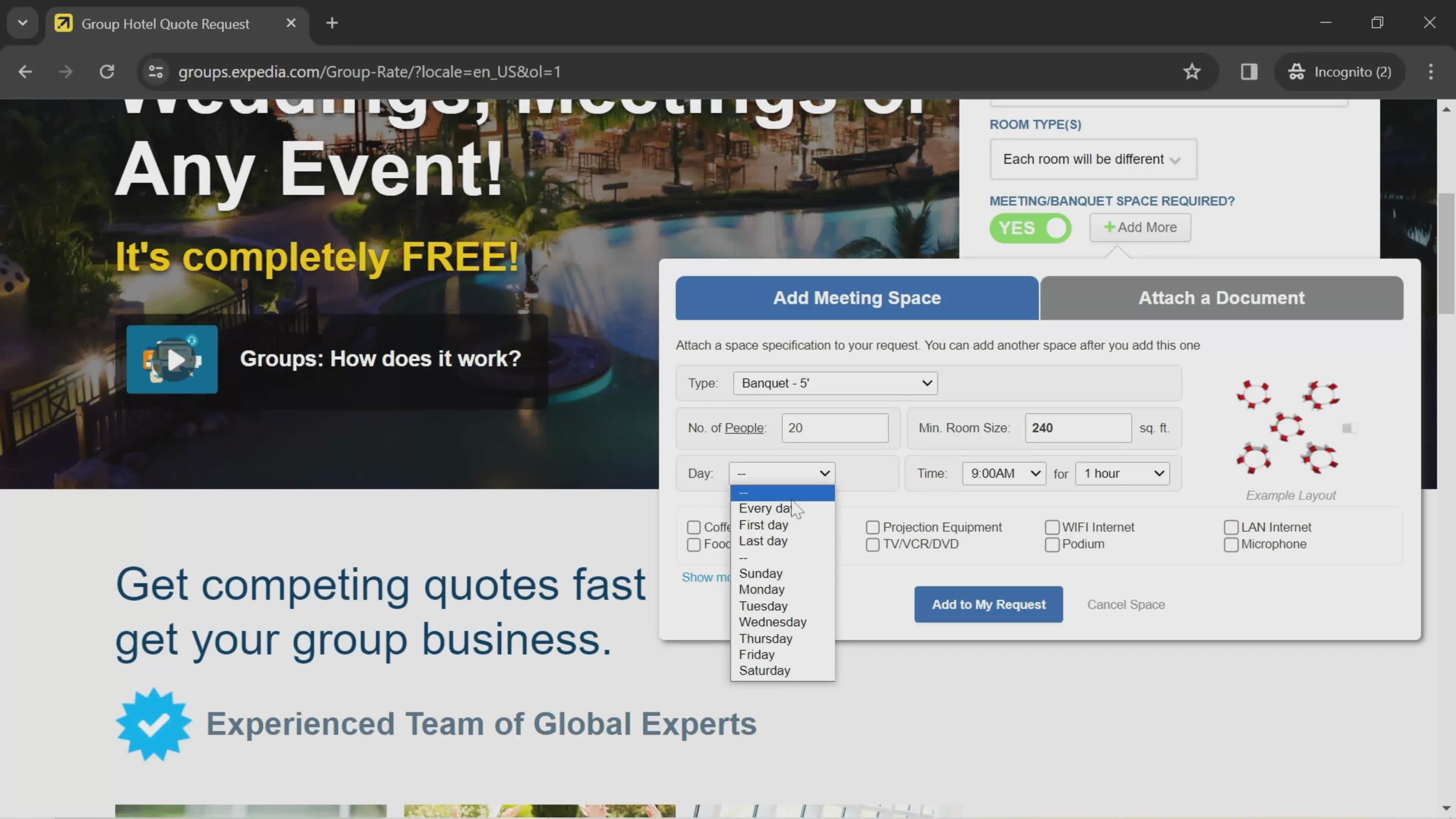Click the Add Meeting Space tab
Screen dimensions: 1456x819
(x=856, y=297)
